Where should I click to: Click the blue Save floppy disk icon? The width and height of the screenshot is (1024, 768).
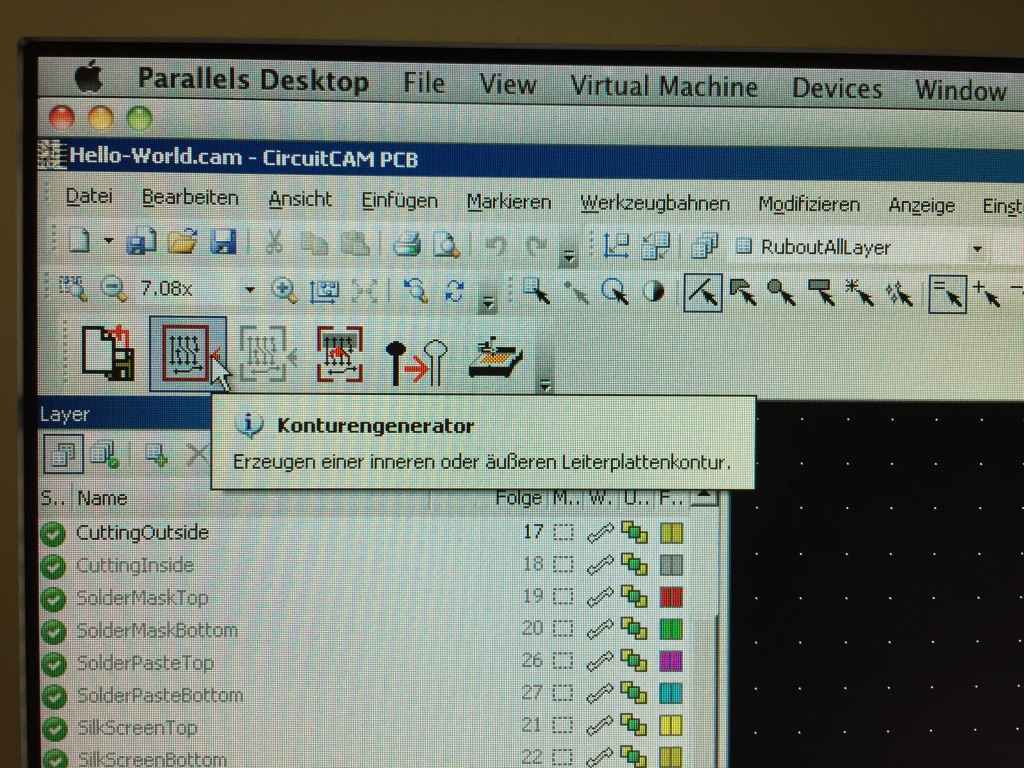point(223,243)
